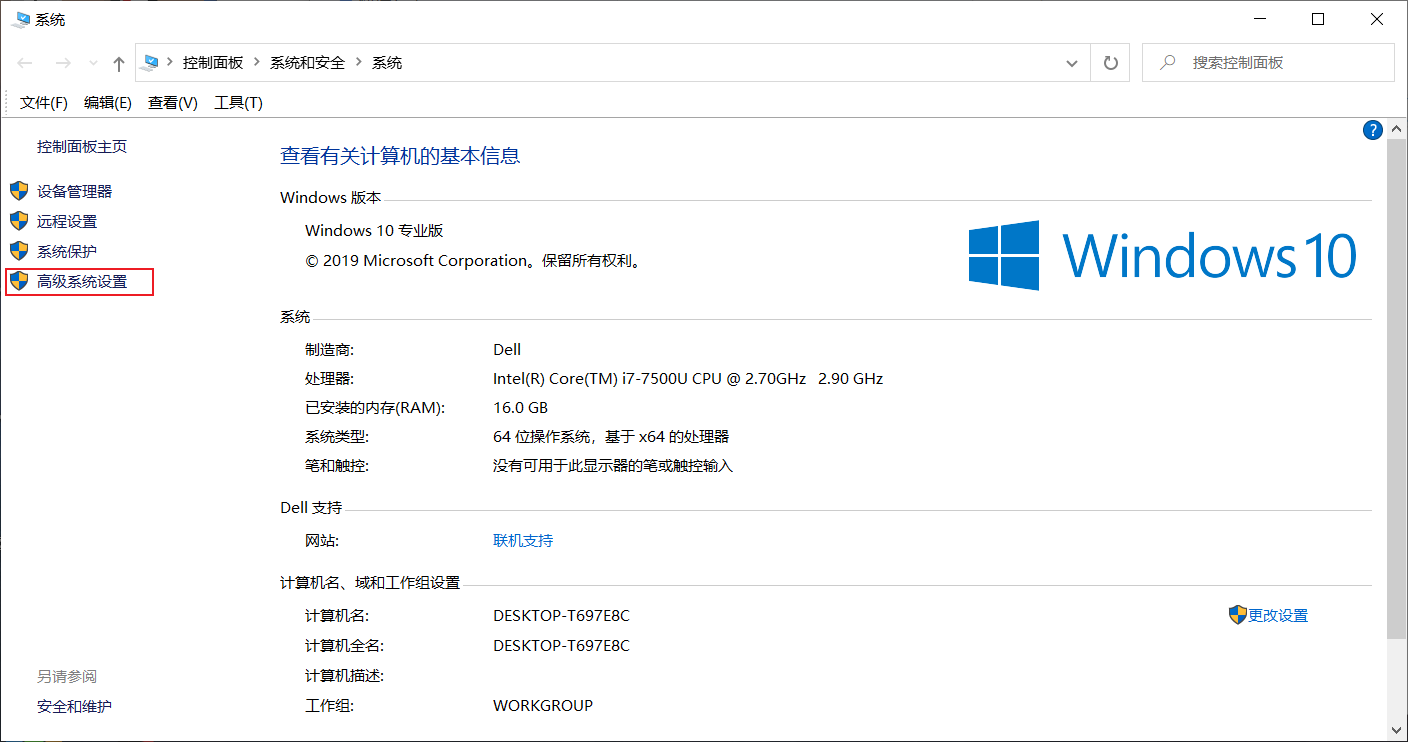Open the 联机支持 website link
Screen dimensions: 1408x742
[523, 541]
